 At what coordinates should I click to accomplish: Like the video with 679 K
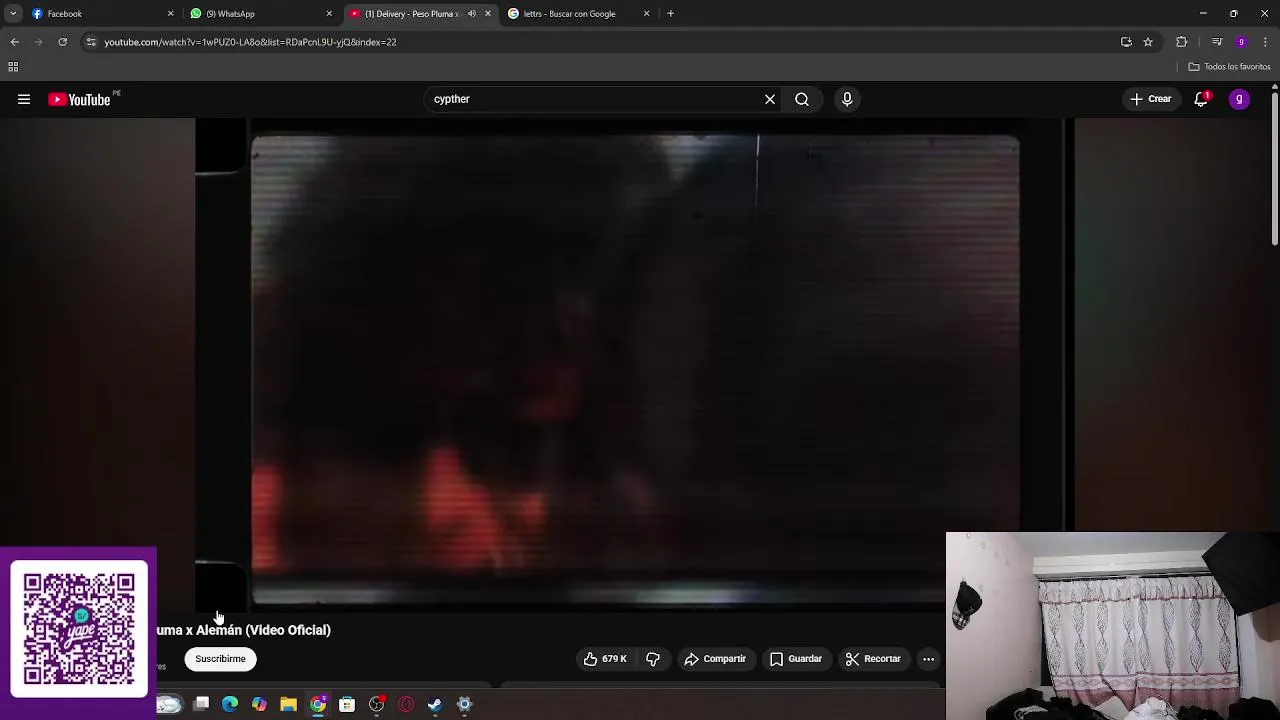coord(605,659)
